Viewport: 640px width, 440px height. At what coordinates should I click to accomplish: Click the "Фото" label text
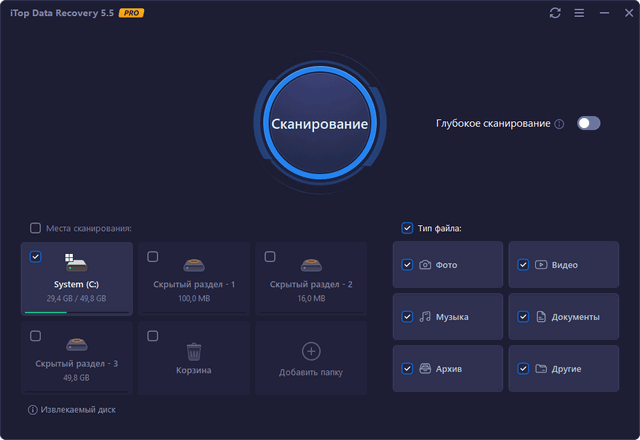pyautogui.click(x=446, y=265)
